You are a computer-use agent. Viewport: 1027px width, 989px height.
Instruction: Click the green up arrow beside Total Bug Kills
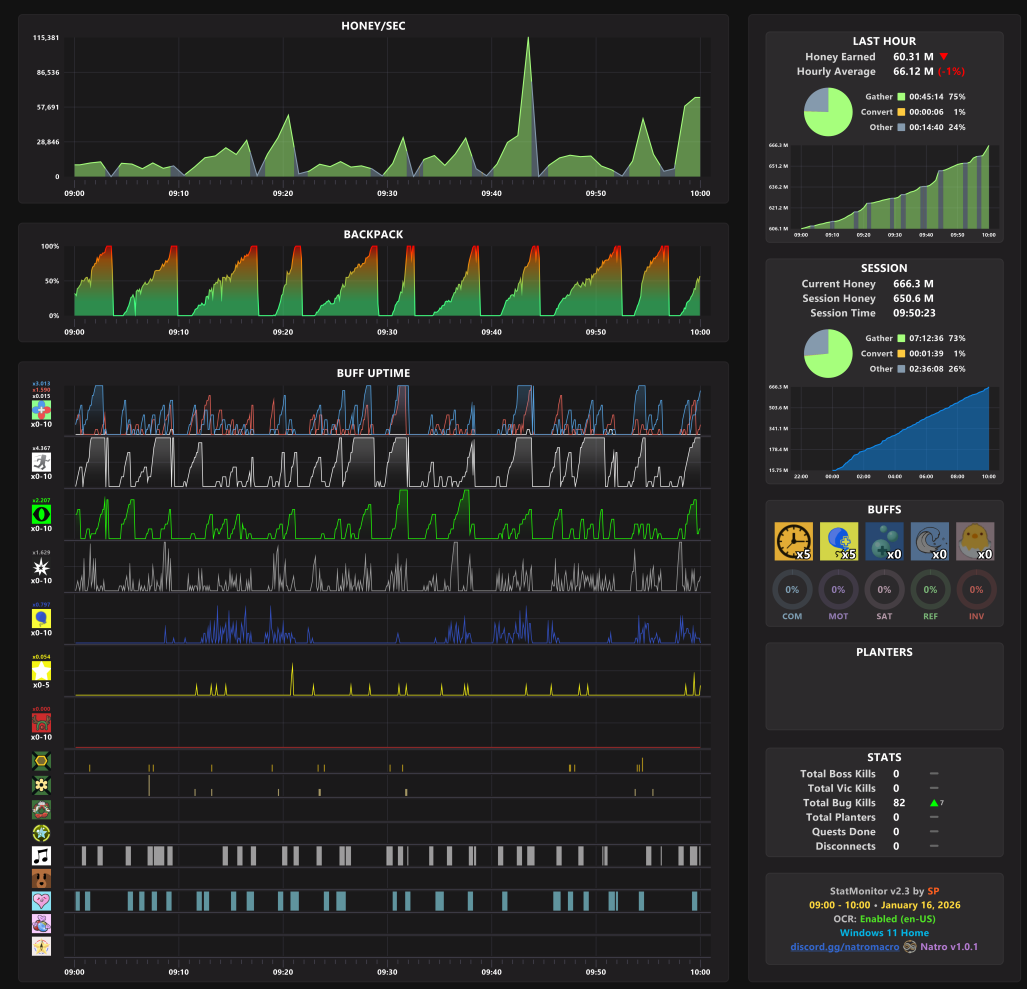[934, 803]
